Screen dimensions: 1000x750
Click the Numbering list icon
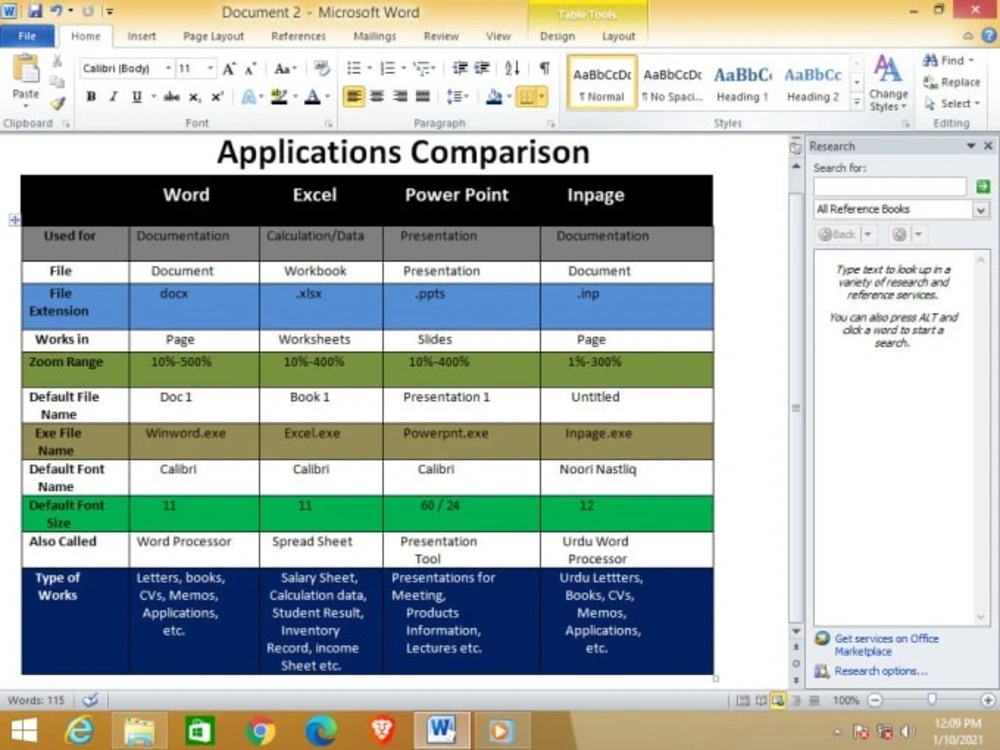click(387, 68)
